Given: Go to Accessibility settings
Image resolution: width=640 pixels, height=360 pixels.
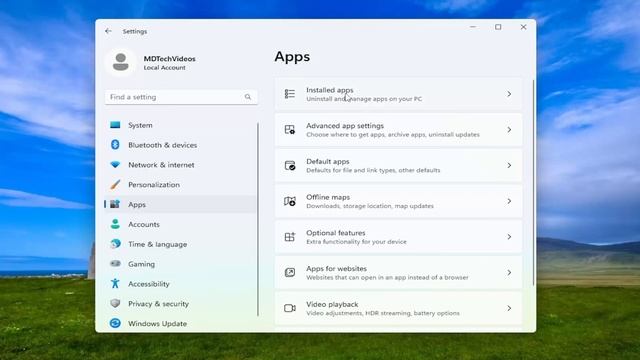Looking at the screenshot, I should point(181,284).
